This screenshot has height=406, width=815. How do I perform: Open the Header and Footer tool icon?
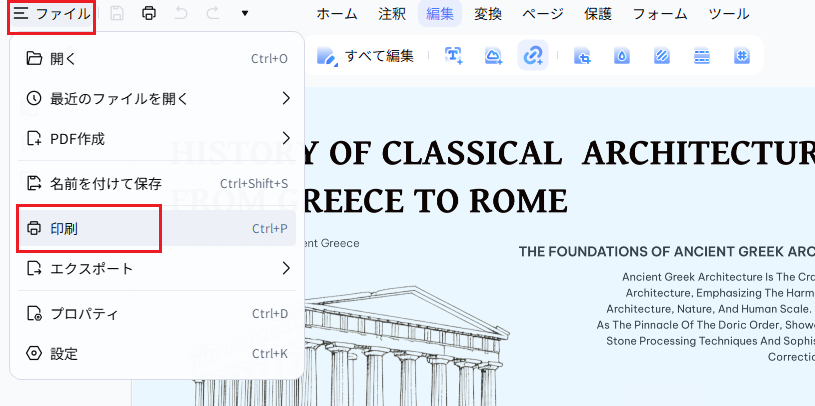coord(702,56)
